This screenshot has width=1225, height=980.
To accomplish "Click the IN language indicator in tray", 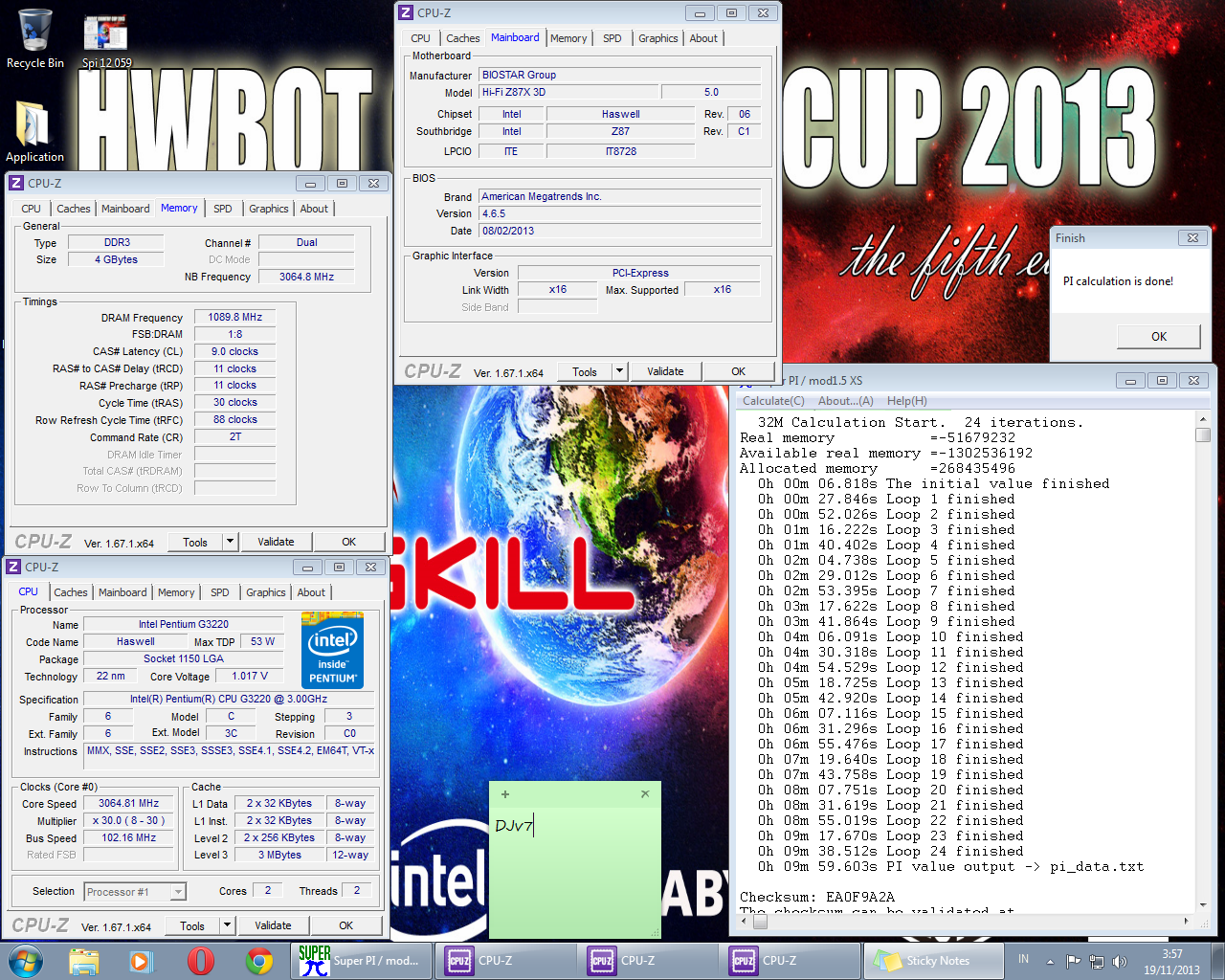I will pyautogui.click(x=1023, y=958).
